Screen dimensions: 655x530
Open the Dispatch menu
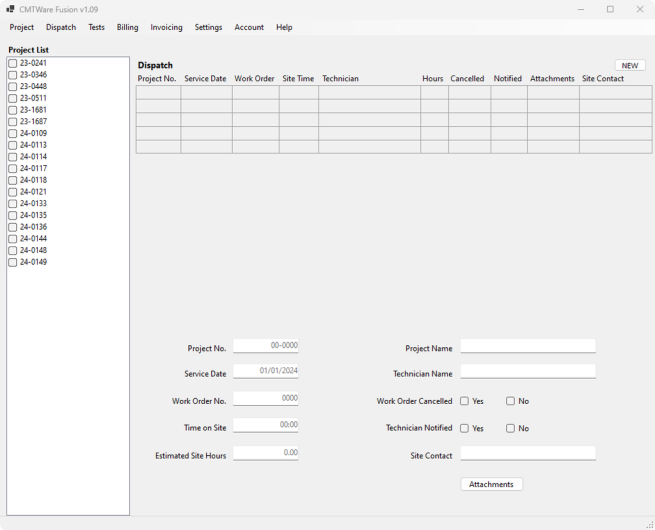(x=61, y=27)
